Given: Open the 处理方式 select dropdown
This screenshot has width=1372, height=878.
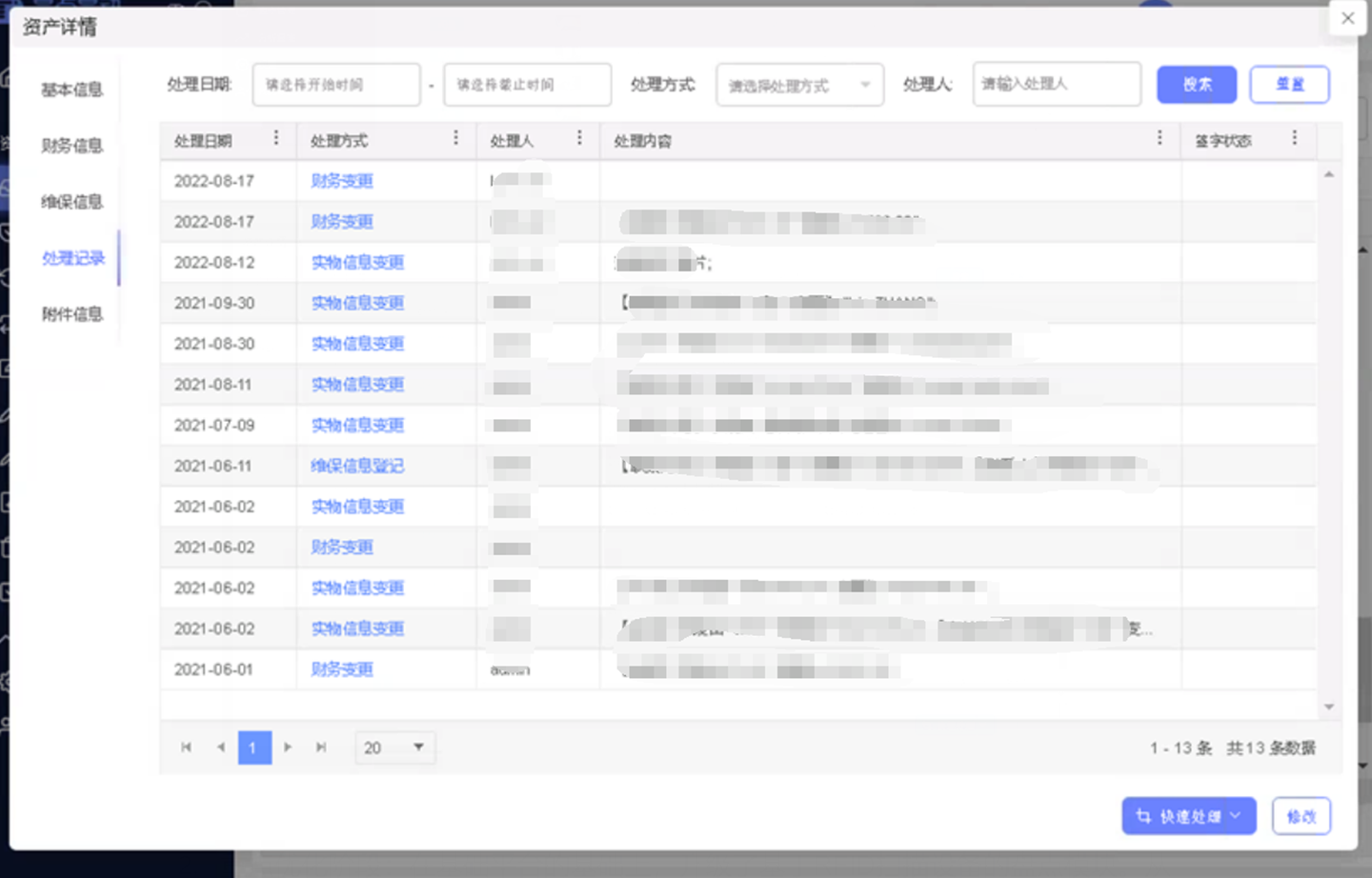Looking at the screenshot, I should click(x=799, y=85).
